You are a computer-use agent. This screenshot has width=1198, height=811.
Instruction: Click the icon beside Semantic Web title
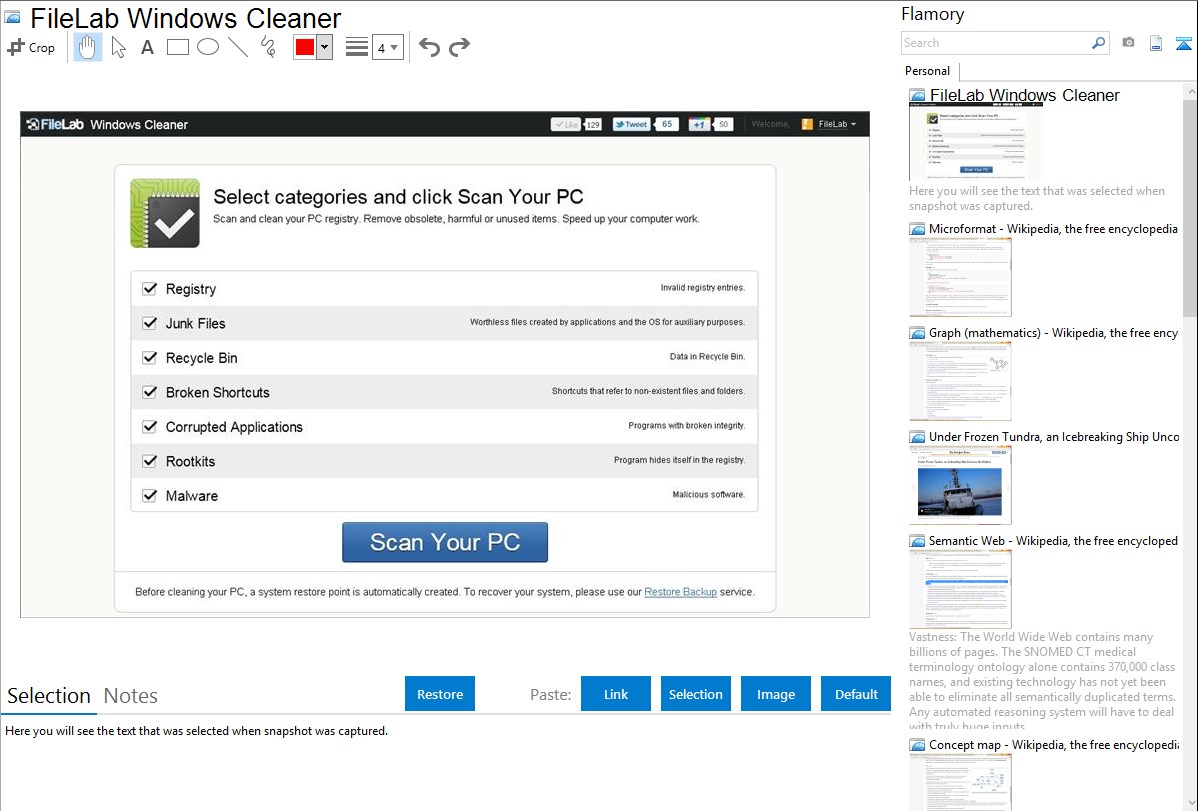[917, 540]
